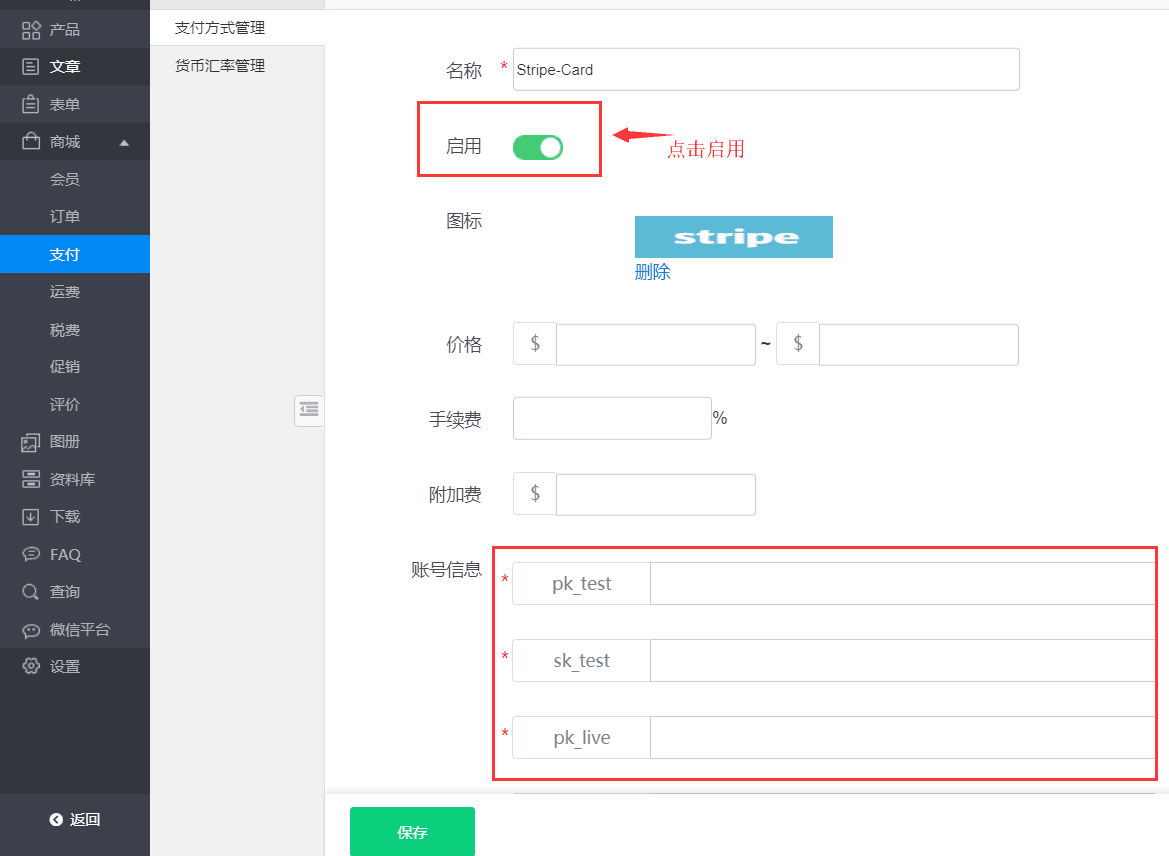The image size is (1169, 856).
Task: Select 订单 orders in sidebar submenu
Action: tap(65, 217)
